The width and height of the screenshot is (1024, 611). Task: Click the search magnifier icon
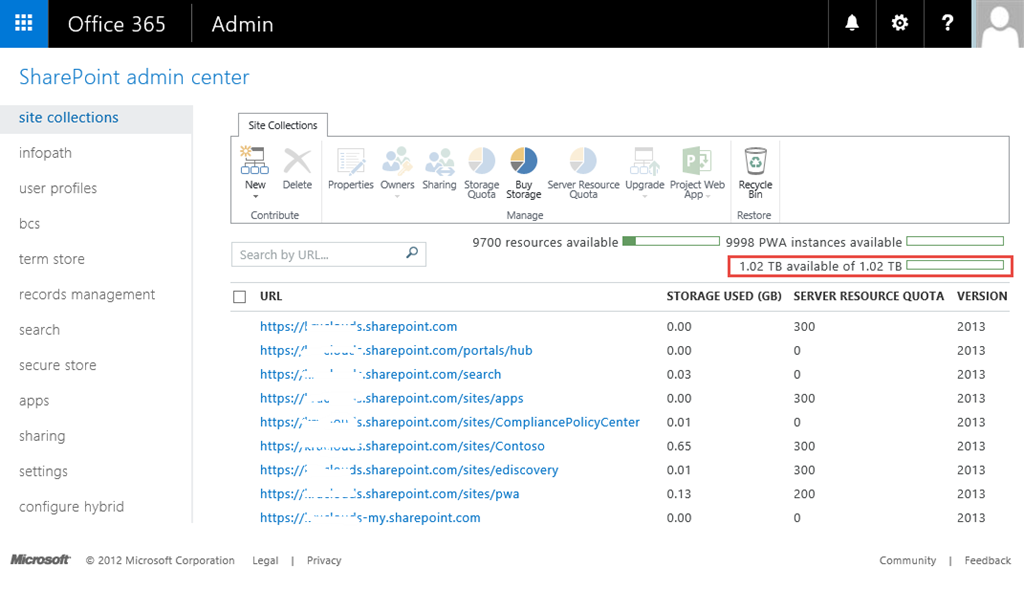pos(412,253)
